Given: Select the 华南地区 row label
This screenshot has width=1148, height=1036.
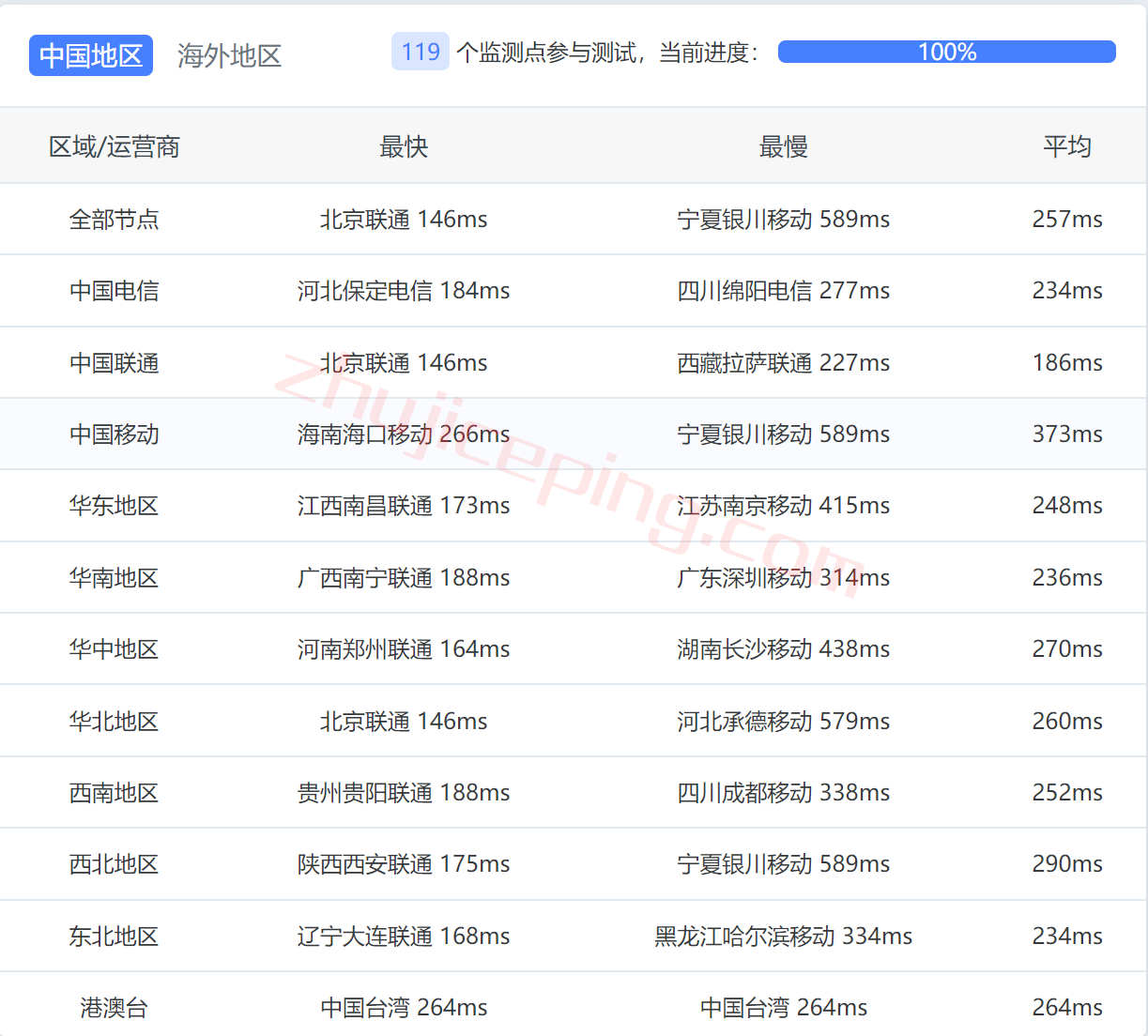Looking at the screenshot, I should tap(115, 577).
